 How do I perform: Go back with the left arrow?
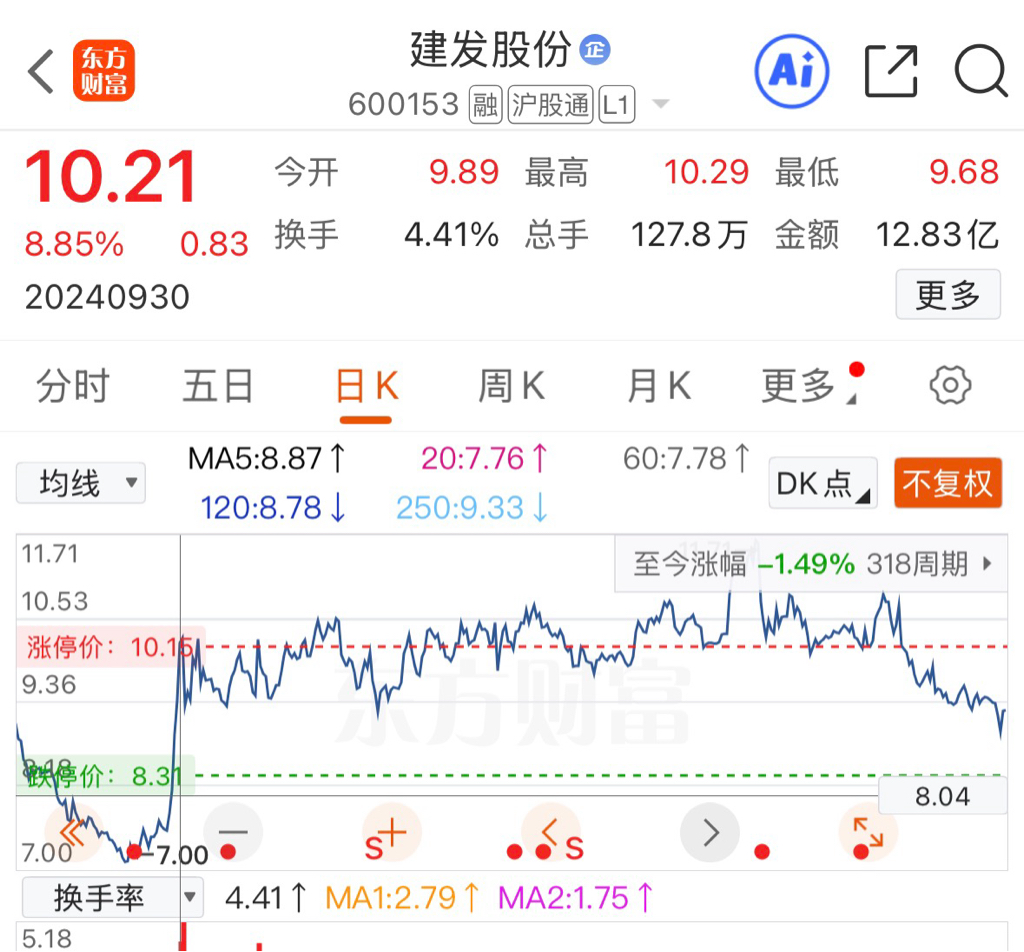point(40,71)
